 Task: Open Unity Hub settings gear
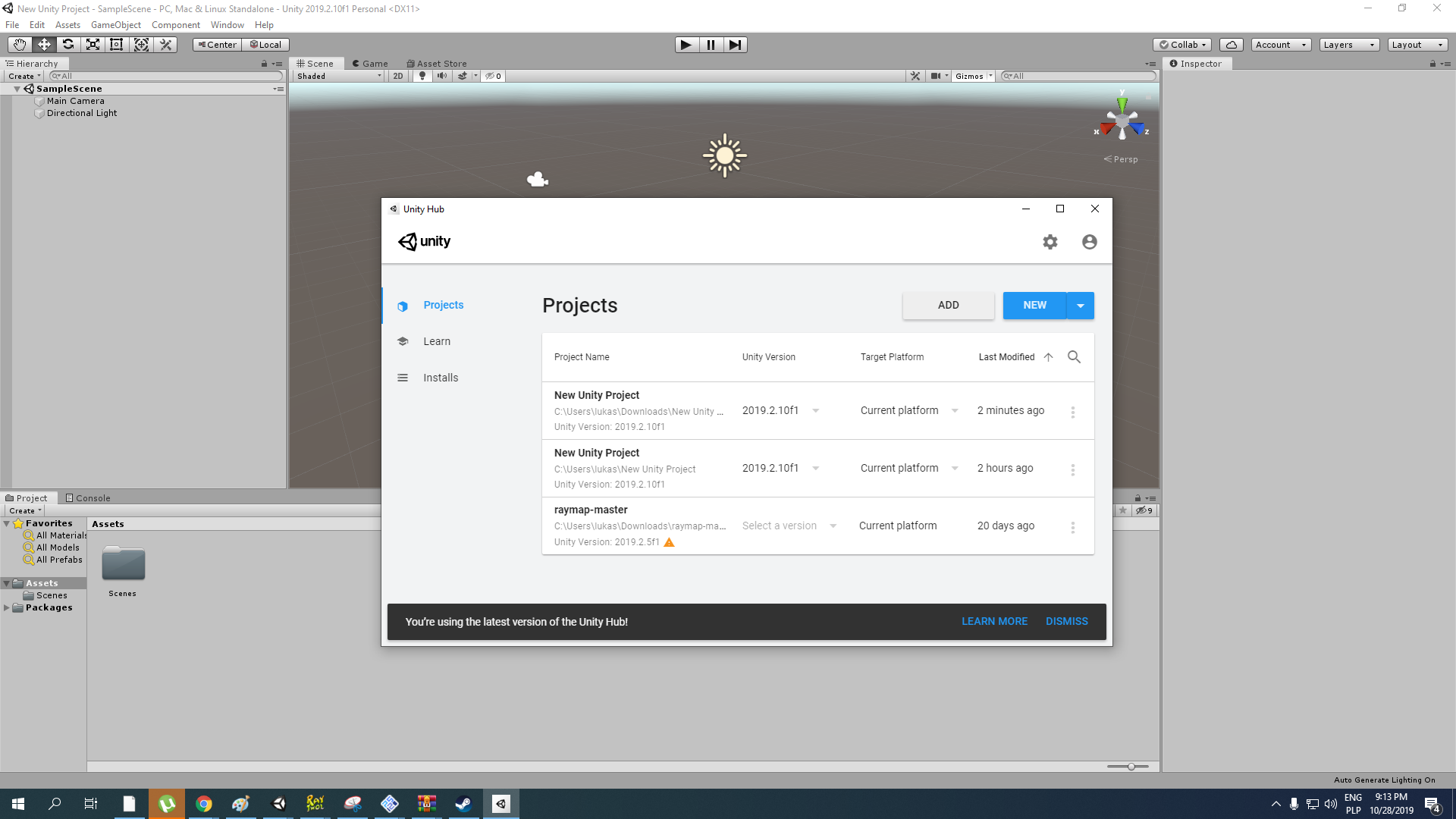coord(1050,242)
